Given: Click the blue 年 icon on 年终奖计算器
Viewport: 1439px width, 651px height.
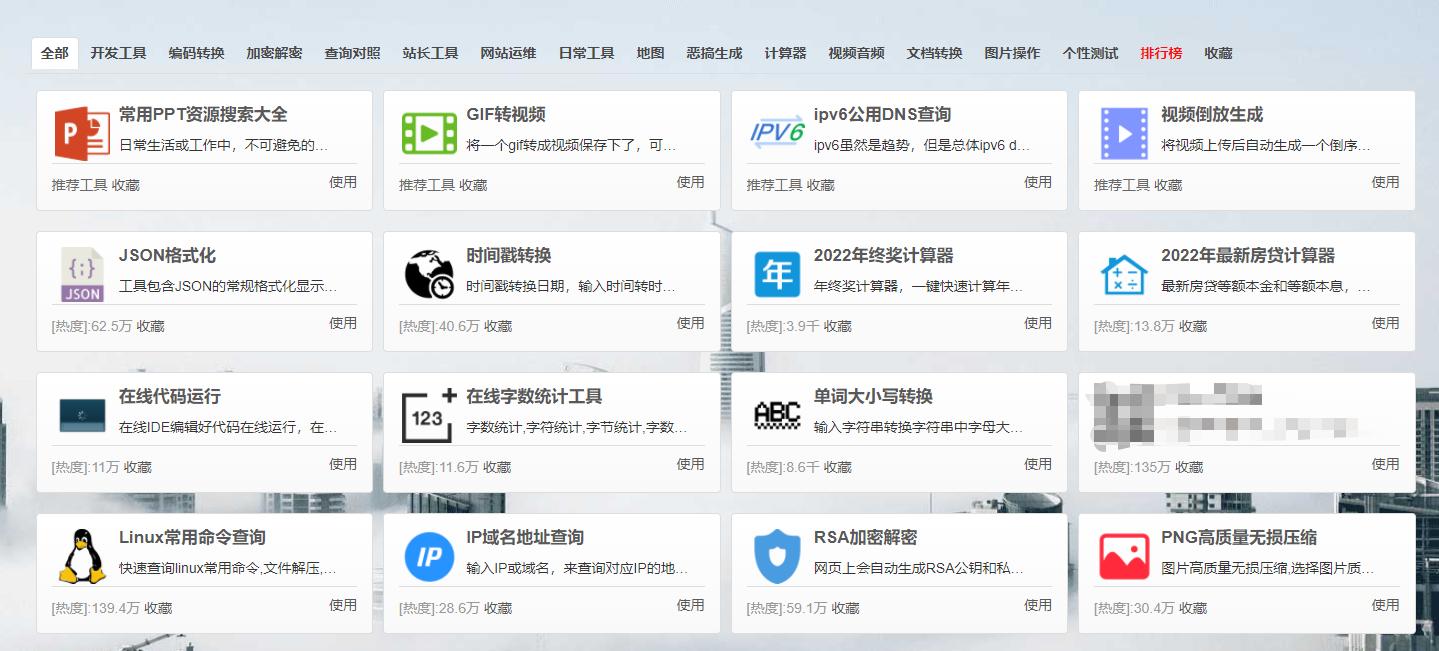Looking at the screenshot, I should pos(776,272).
